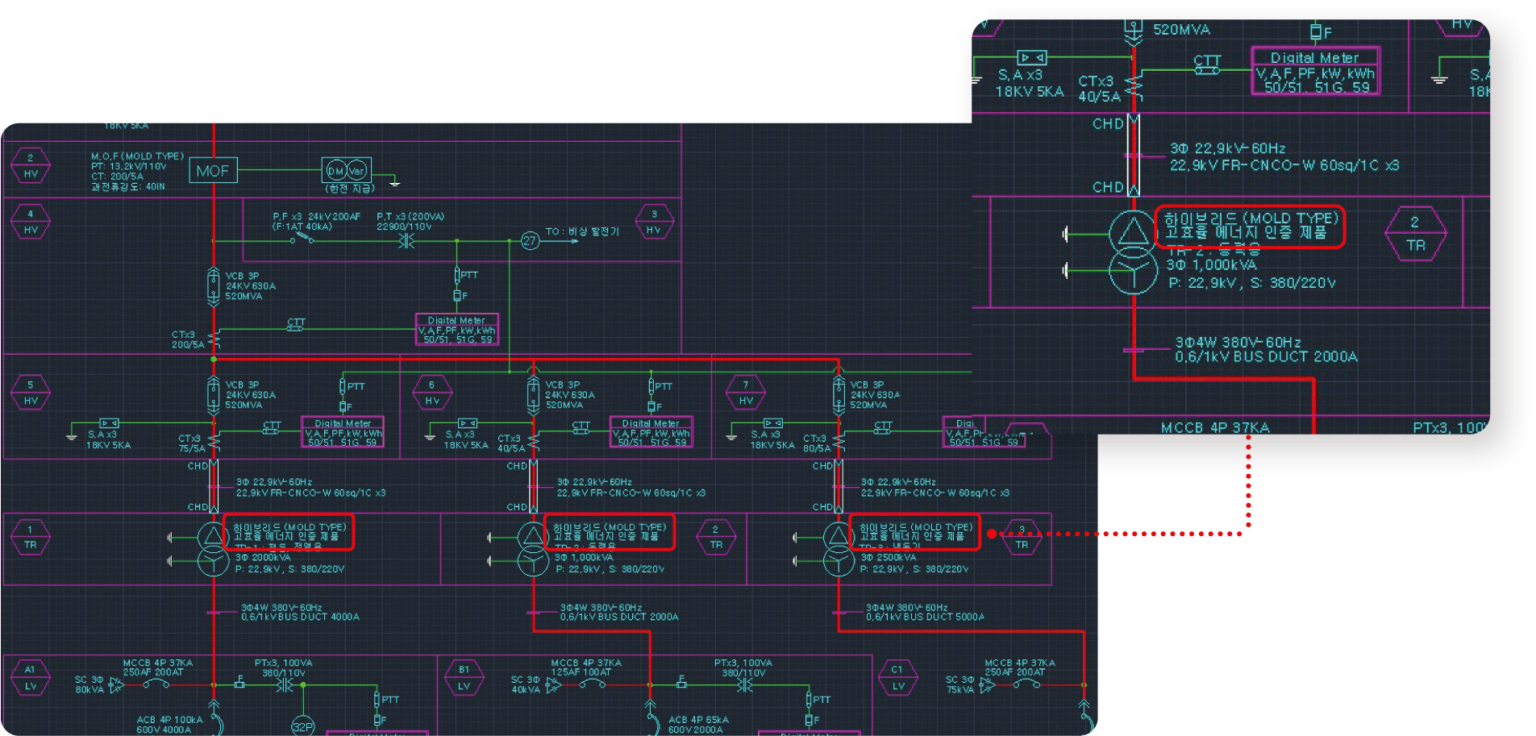Select the MOF symbol near the top

coord(215,172)
